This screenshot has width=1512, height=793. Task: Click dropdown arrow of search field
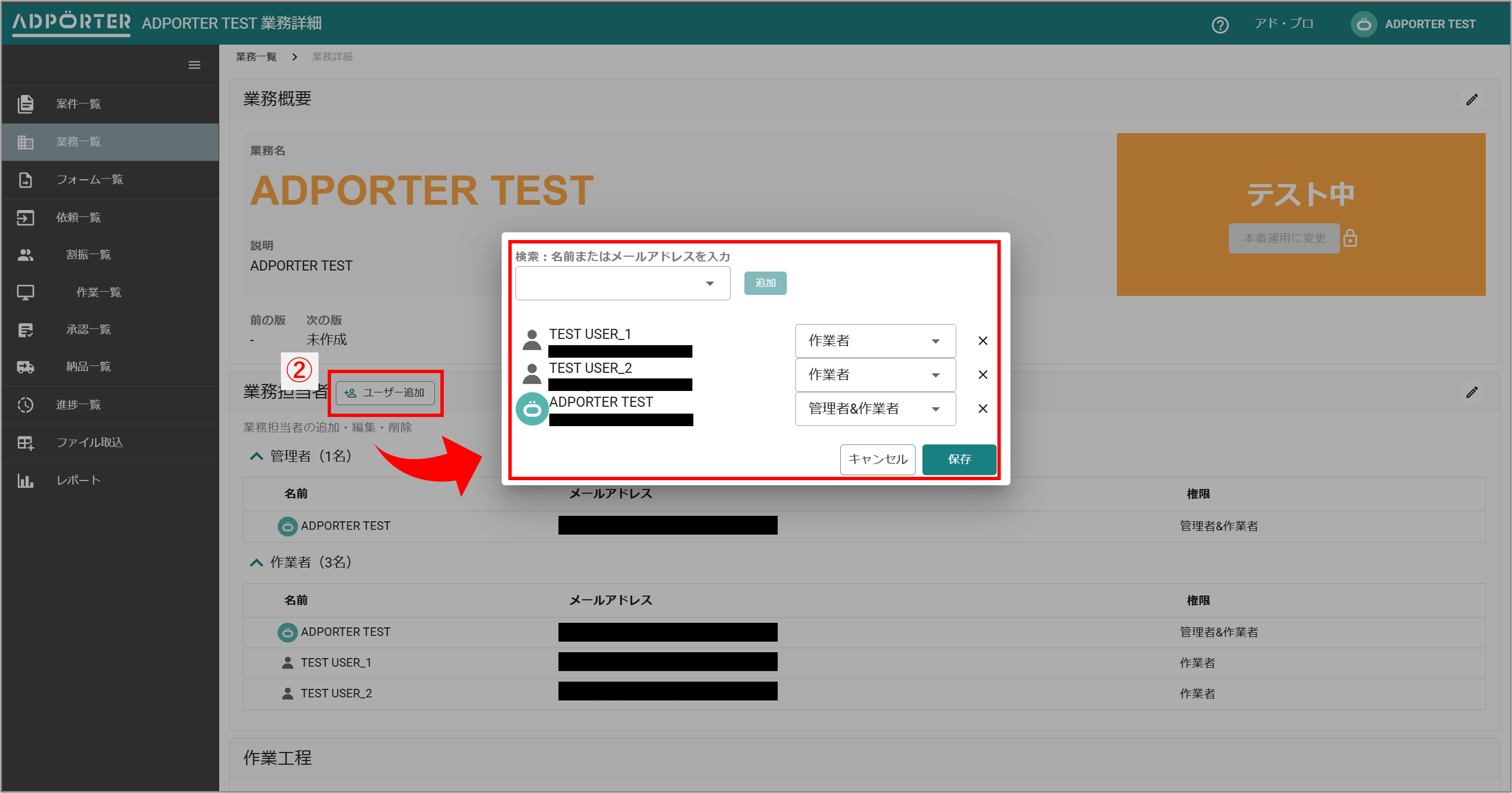pos(710,284)
